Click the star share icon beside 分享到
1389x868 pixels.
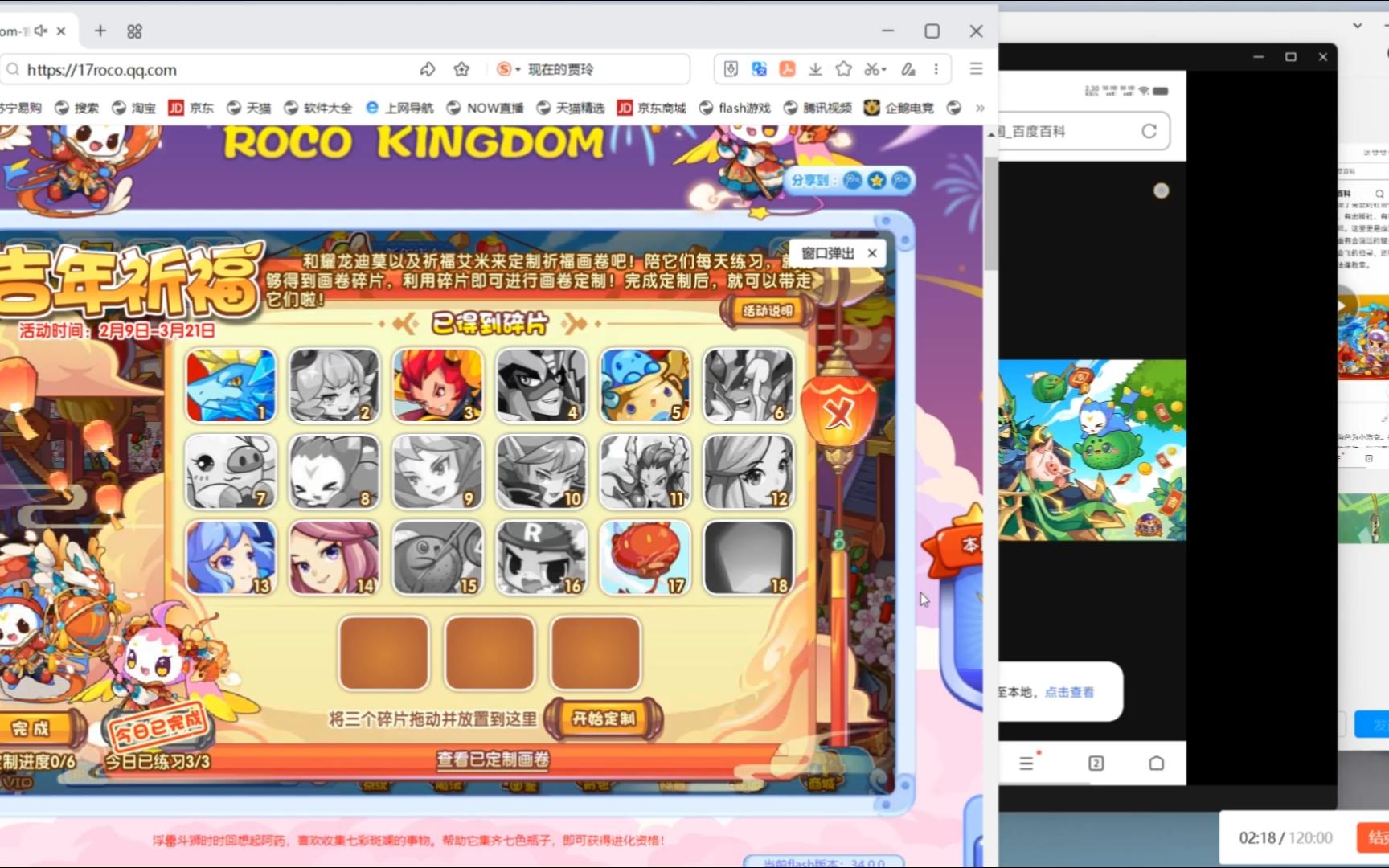pos(877,180)
